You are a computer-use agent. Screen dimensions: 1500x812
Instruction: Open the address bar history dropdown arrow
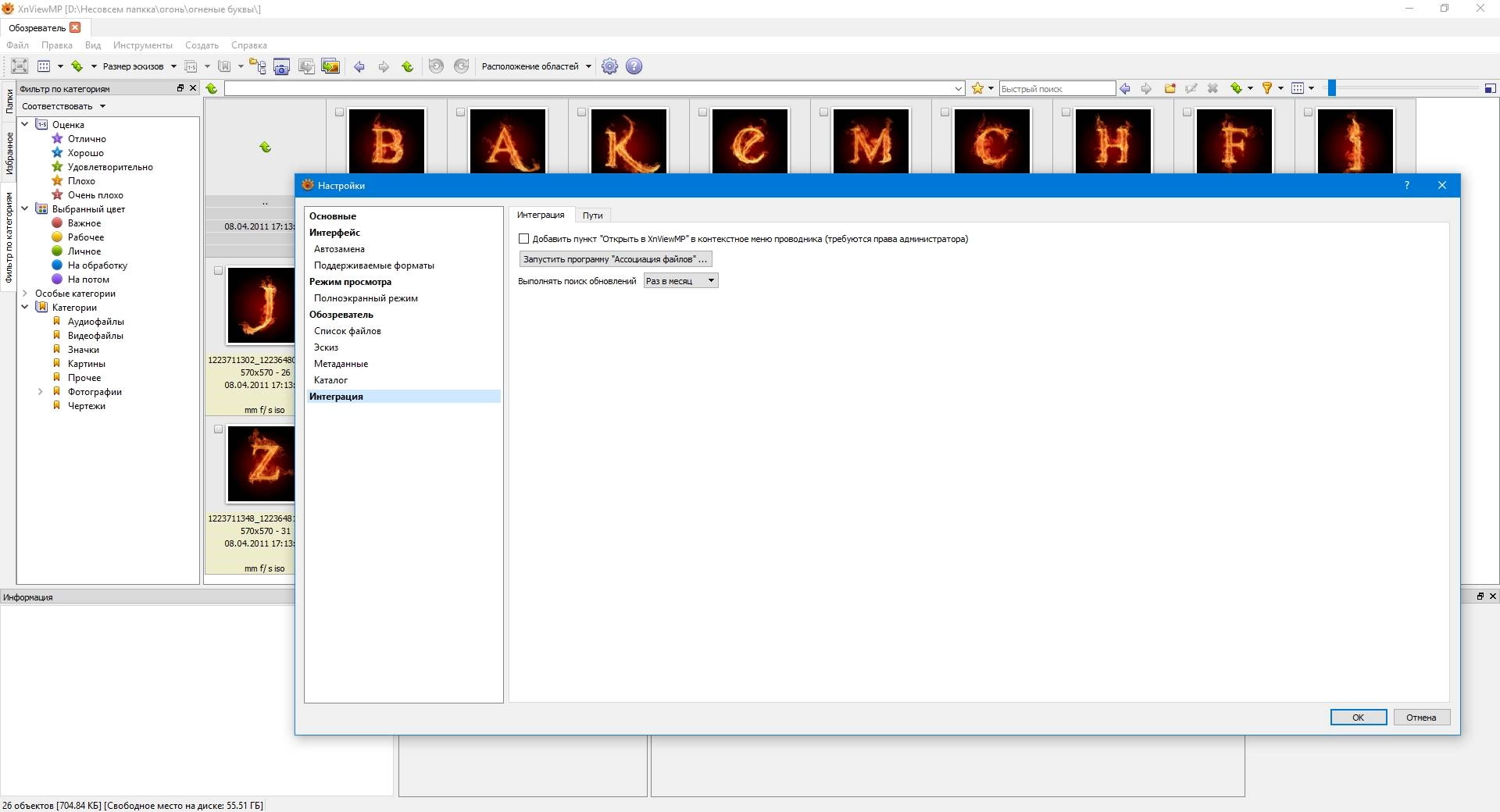click(959, 88)
